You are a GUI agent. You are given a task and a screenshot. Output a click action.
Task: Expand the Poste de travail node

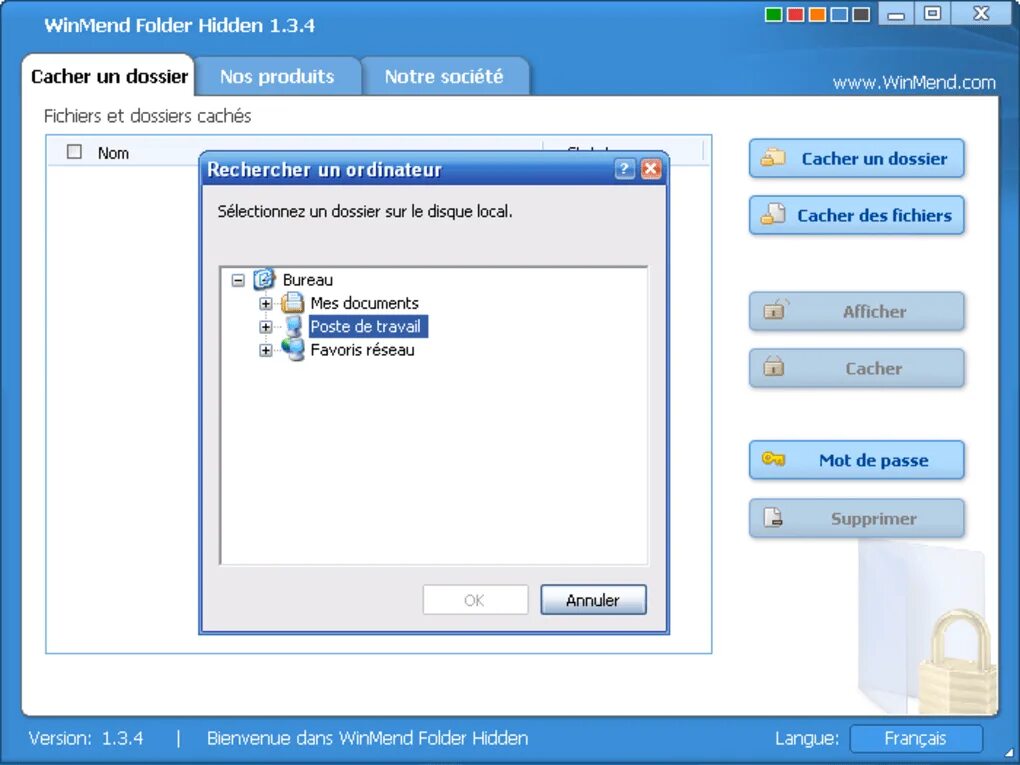tap(265, 327)
